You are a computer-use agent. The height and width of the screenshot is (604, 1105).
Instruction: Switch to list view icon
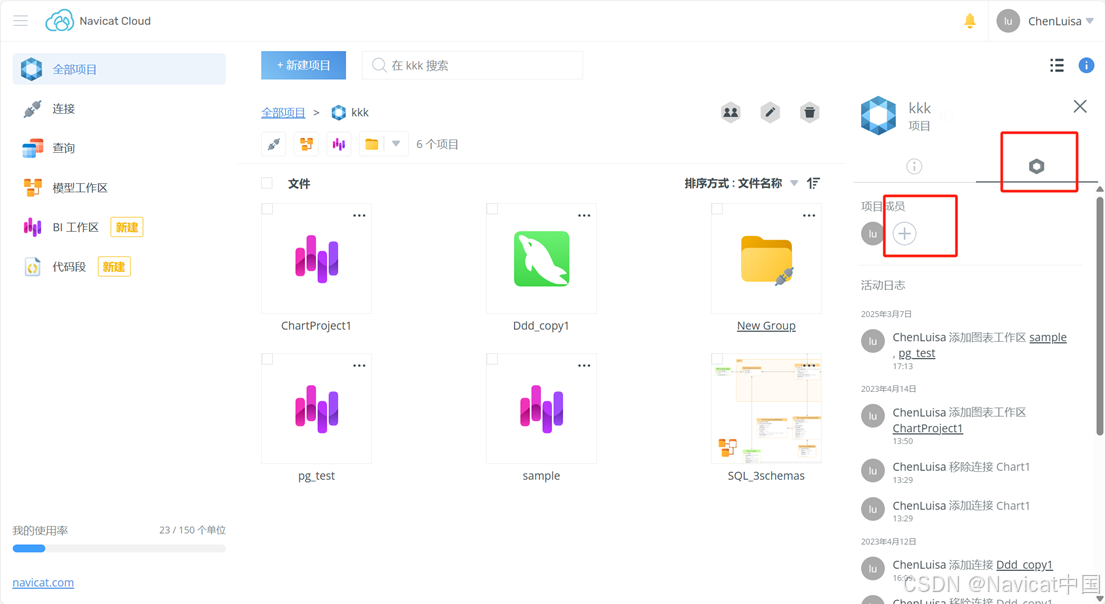coord(1056,65)
